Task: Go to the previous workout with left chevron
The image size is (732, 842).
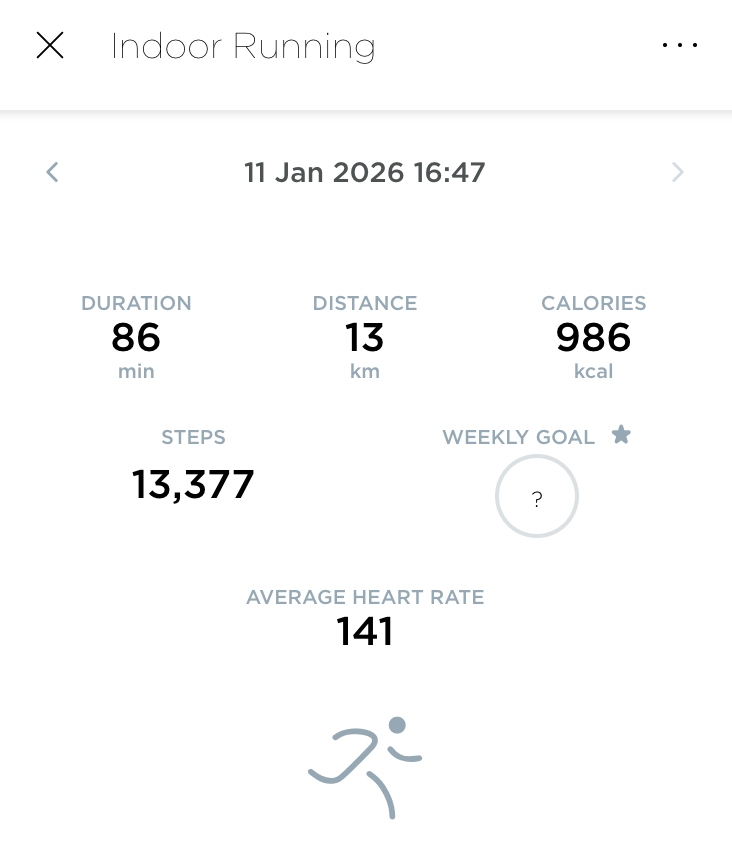Action: click(x=53, y=172)
